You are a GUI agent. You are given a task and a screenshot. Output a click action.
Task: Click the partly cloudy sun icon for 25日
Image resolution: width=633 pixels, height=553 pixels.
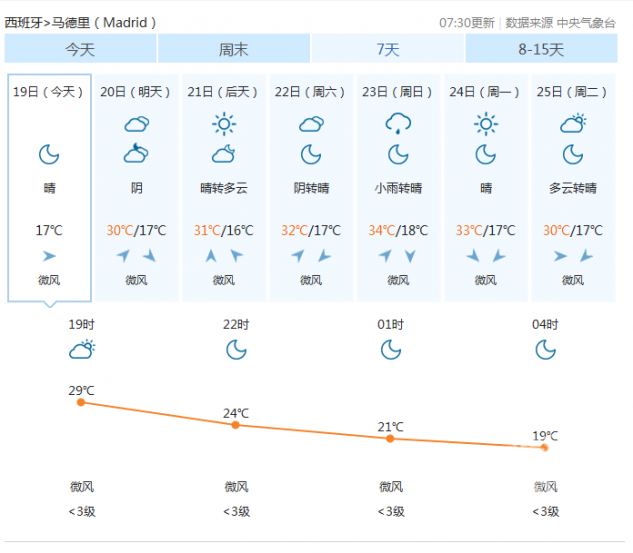573,123
